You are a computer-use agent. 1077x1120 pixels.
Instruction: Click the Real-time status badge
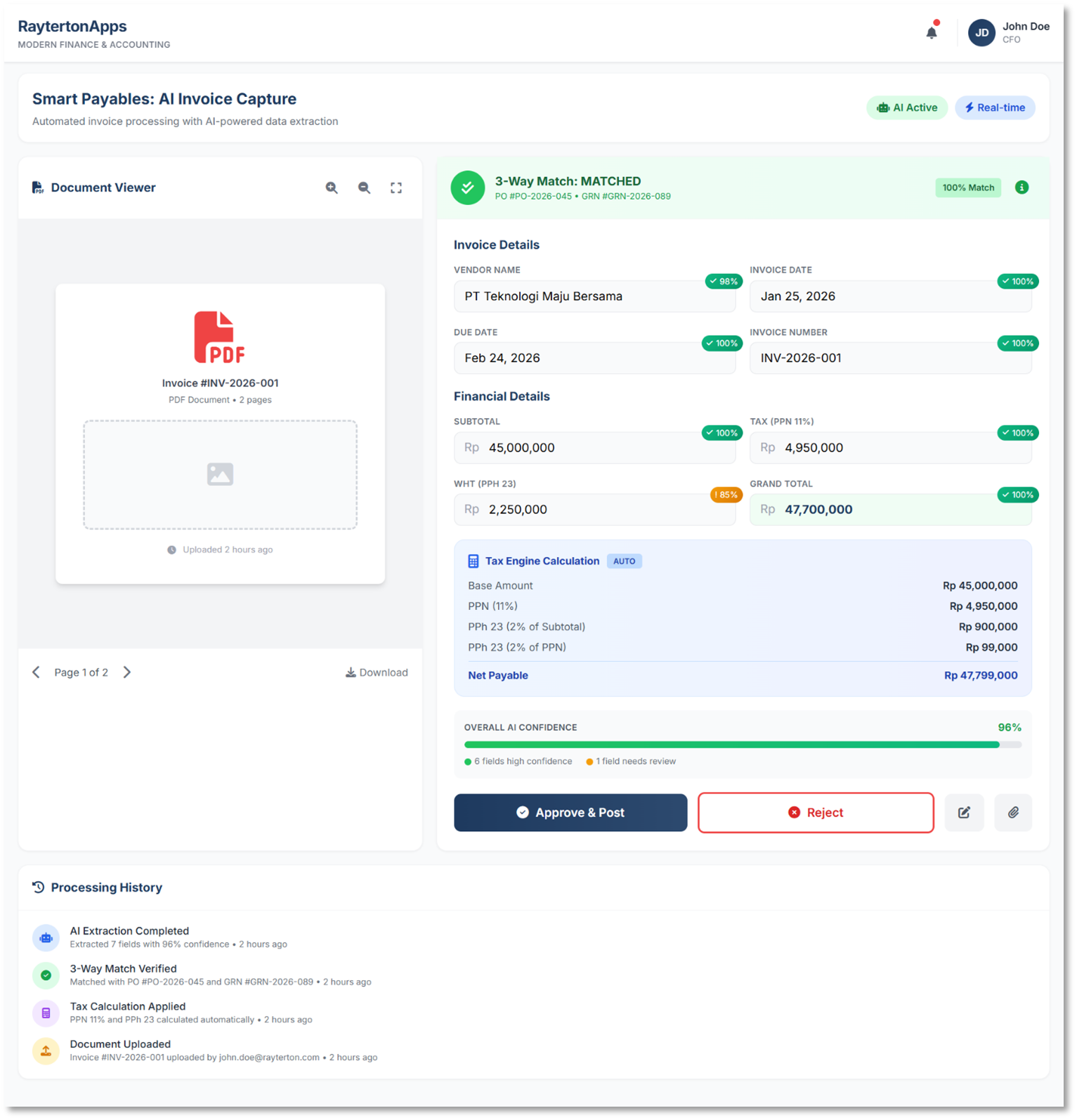point(995,108)
